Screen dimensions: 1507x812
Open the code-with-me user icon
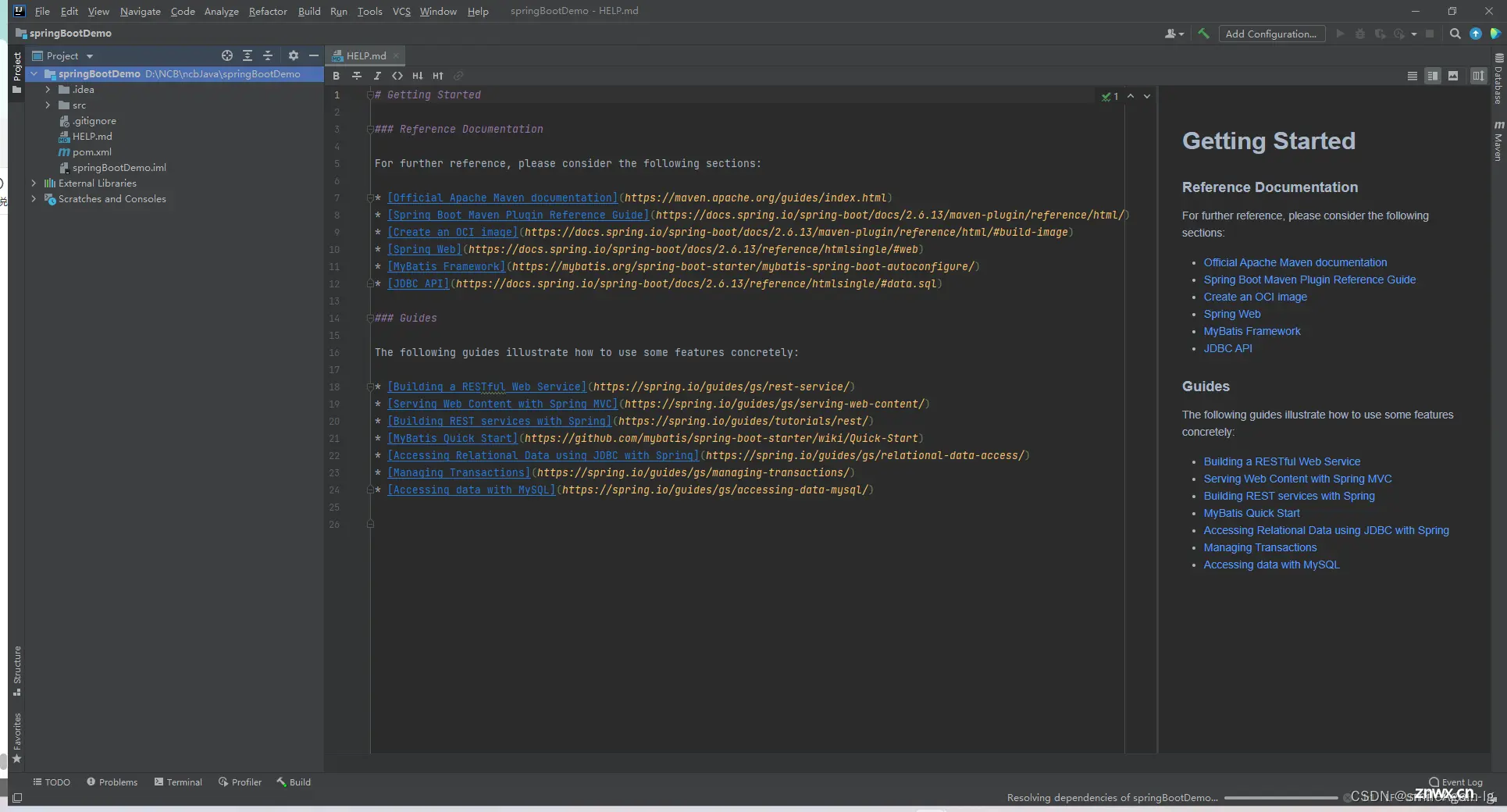coord(1174,34)
